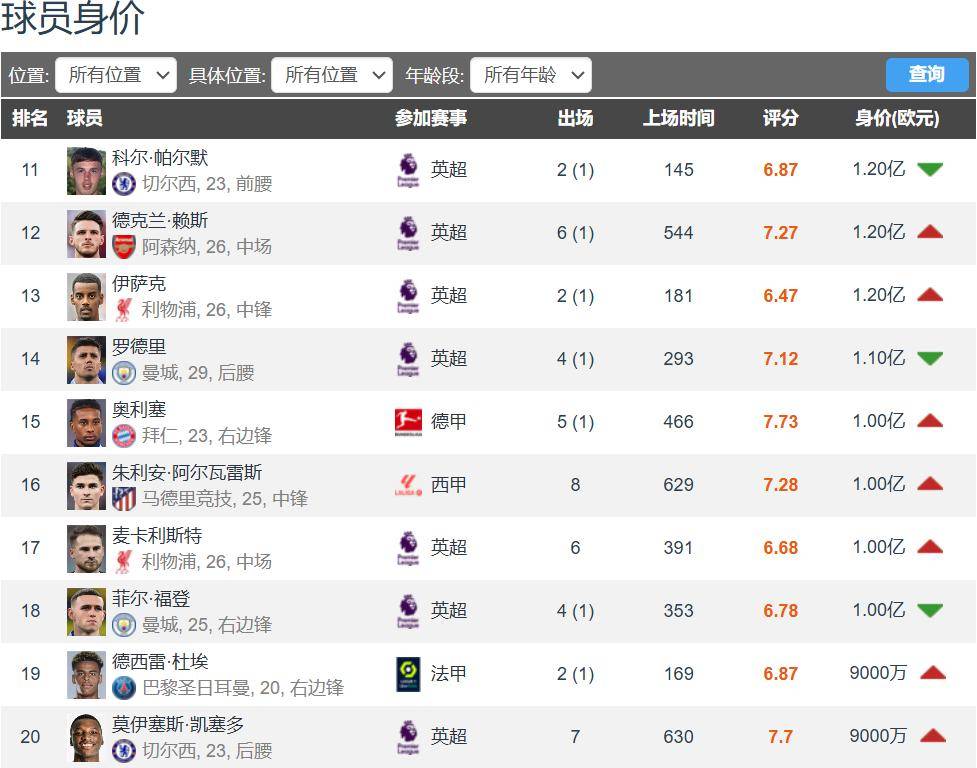Open the 位置 filter dropdown
The width and height of the screenshot is (977, 768).
(x=116, y=74)
